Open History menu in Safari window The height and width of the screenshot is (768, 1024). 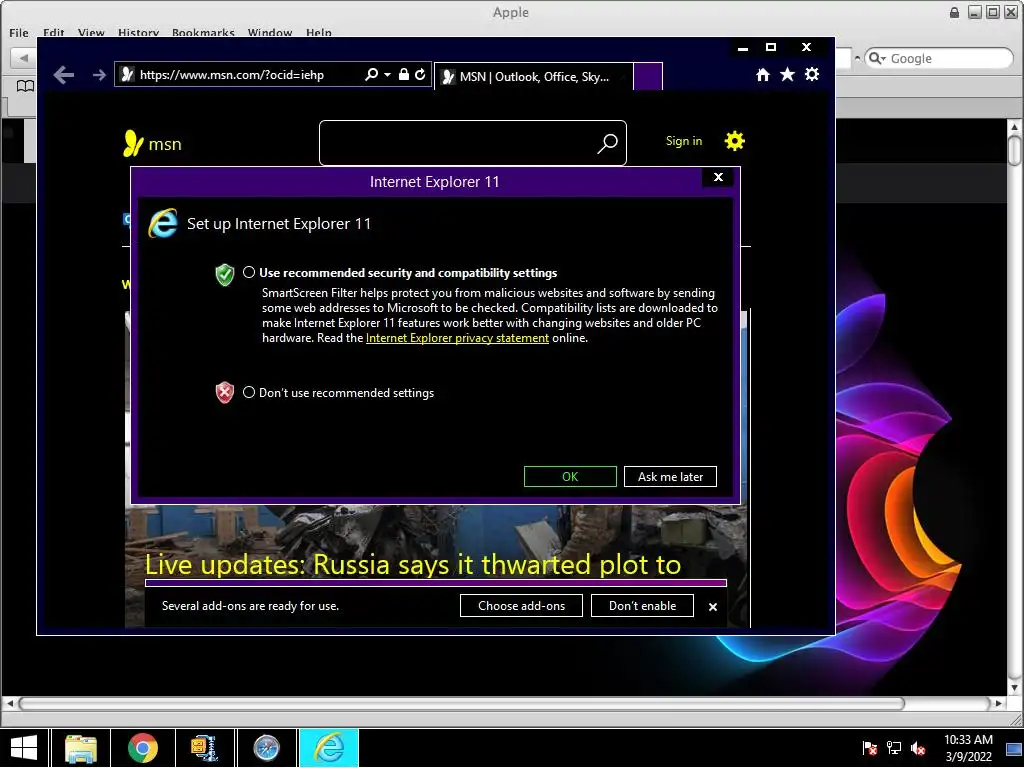point(138,33)
